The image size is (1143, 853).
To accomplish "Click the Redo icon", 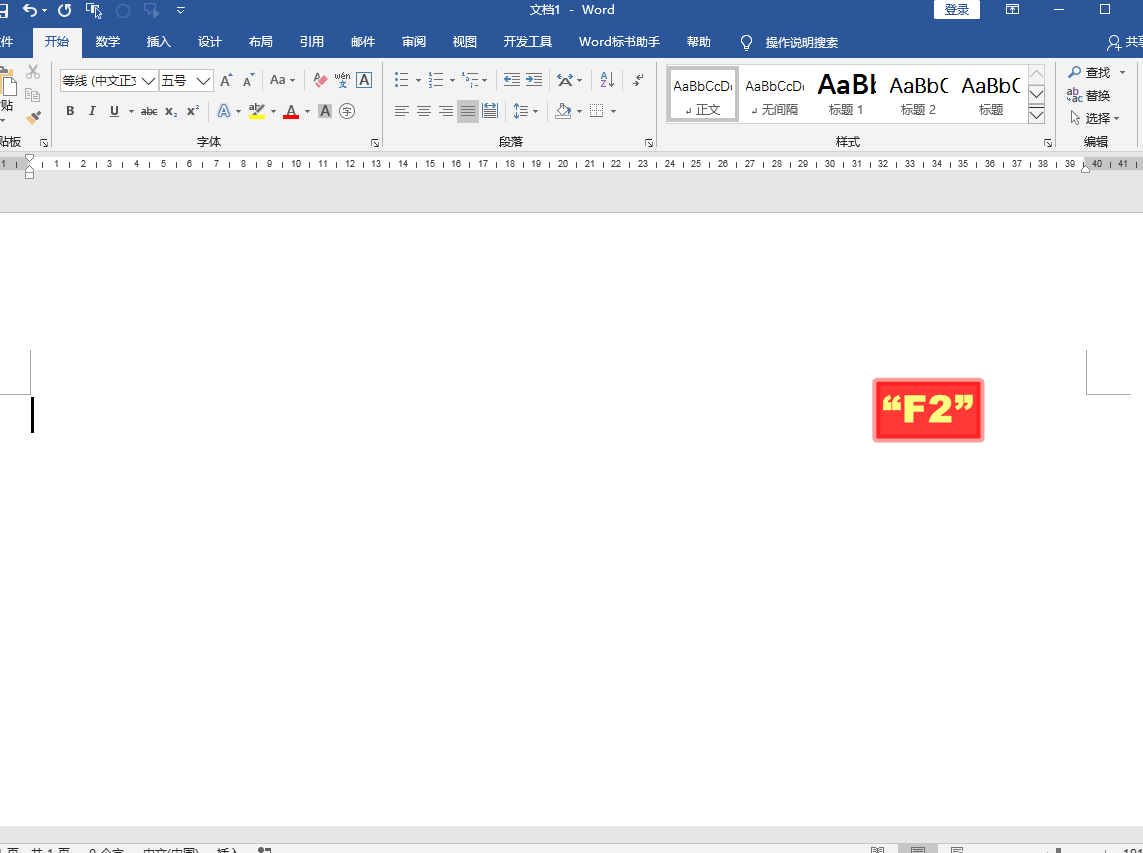I will point(64,10).
